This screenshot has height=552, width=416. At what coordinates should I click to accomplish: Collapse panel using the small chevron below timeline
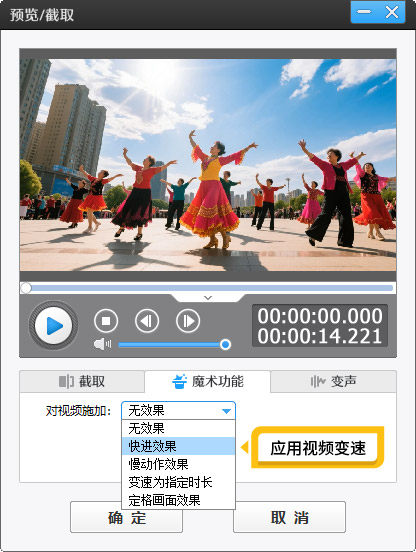tap(208, 298)
